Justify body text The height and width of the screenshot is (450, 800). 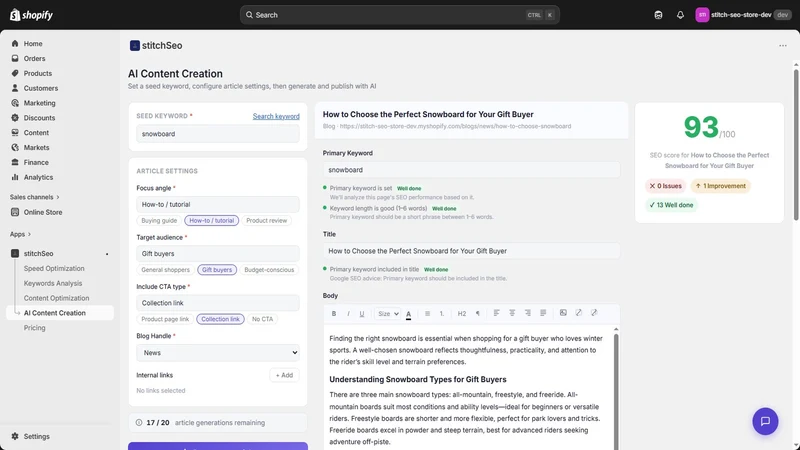point(543,313)
